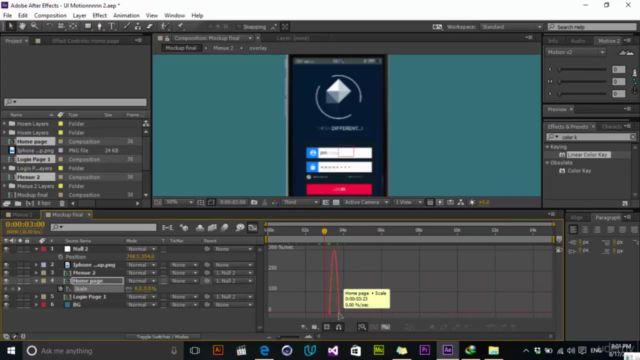Screen dimensions: 640x360
Task: Hide the Login Page 1 layer
Action: (6, 297)
